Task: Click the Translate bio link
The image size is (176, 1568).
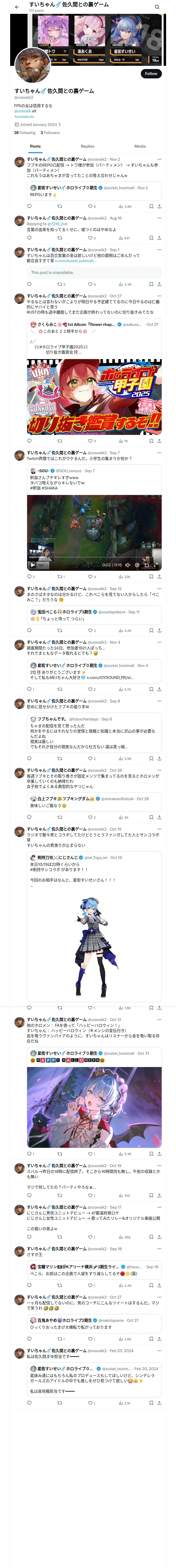Action: 24,116
